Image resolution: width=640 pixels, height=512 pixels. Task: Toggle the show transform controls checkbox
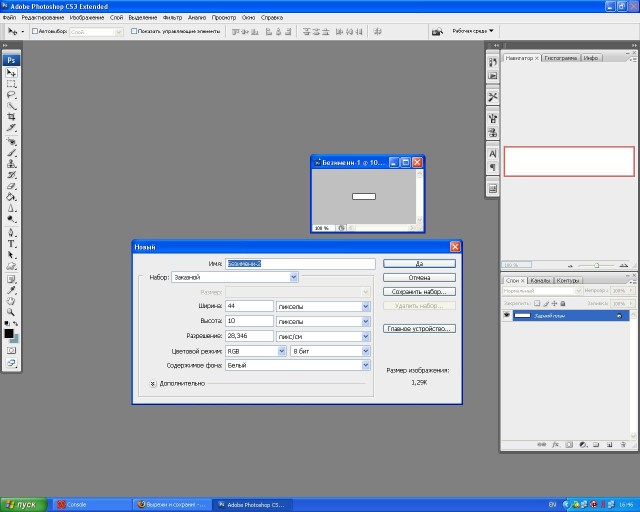[x=133, y=31]
